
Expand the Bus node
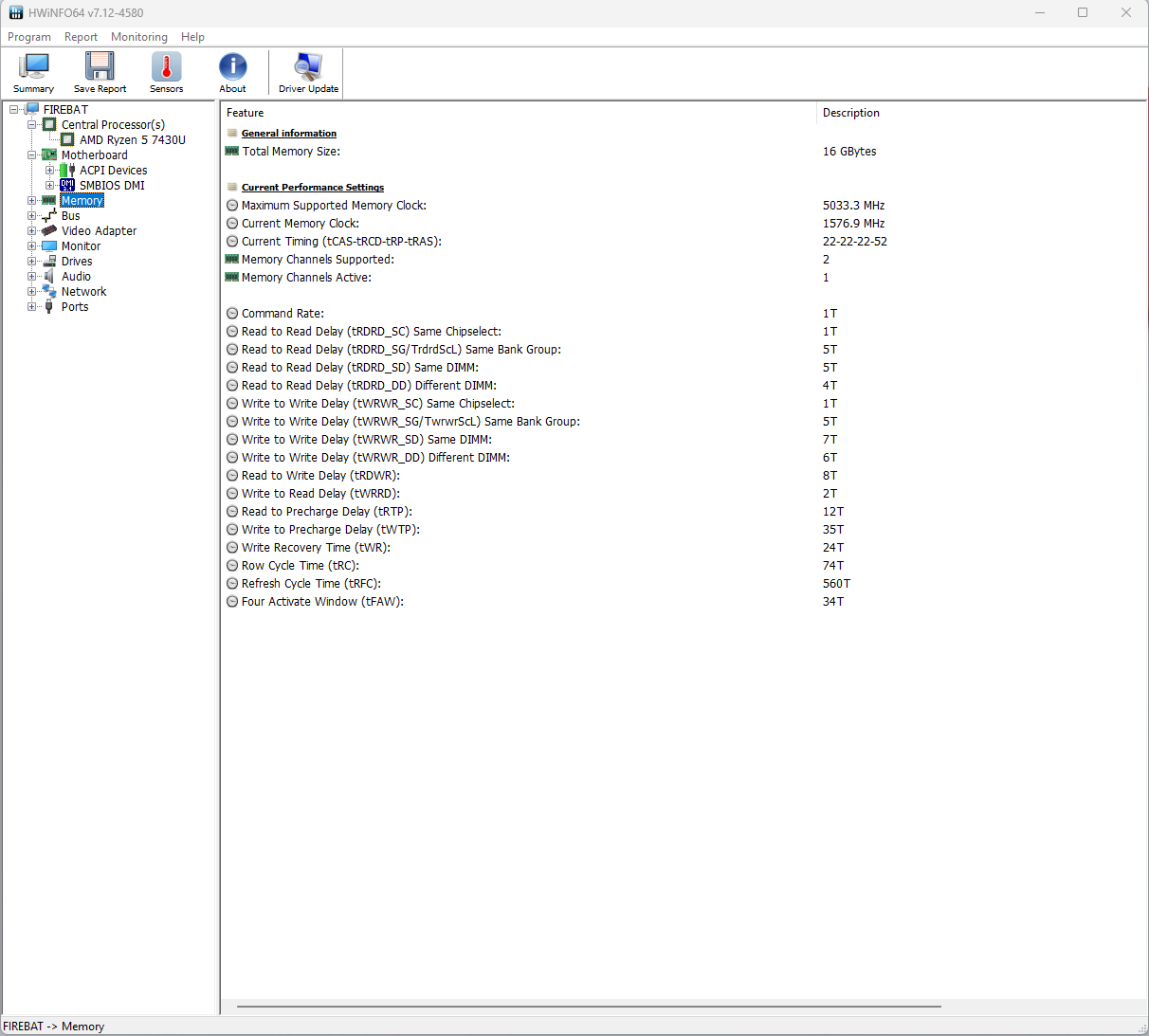(31, 215)
